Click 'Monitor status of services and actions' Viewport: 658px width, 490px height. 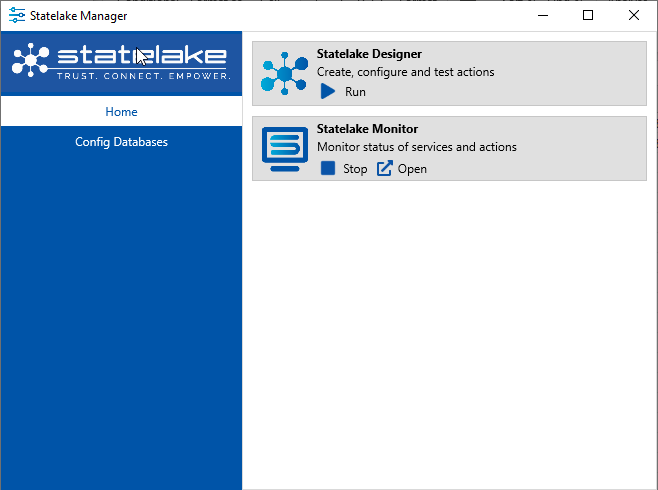417,147
